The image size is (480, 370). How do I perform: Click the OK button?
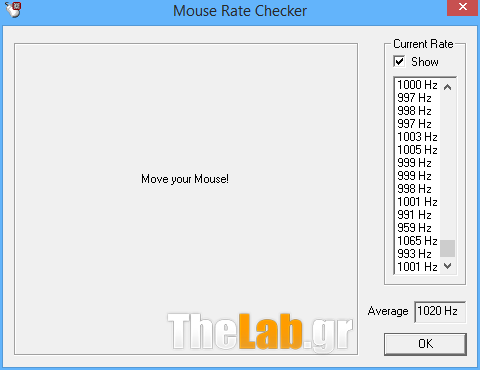coord(425,344)
